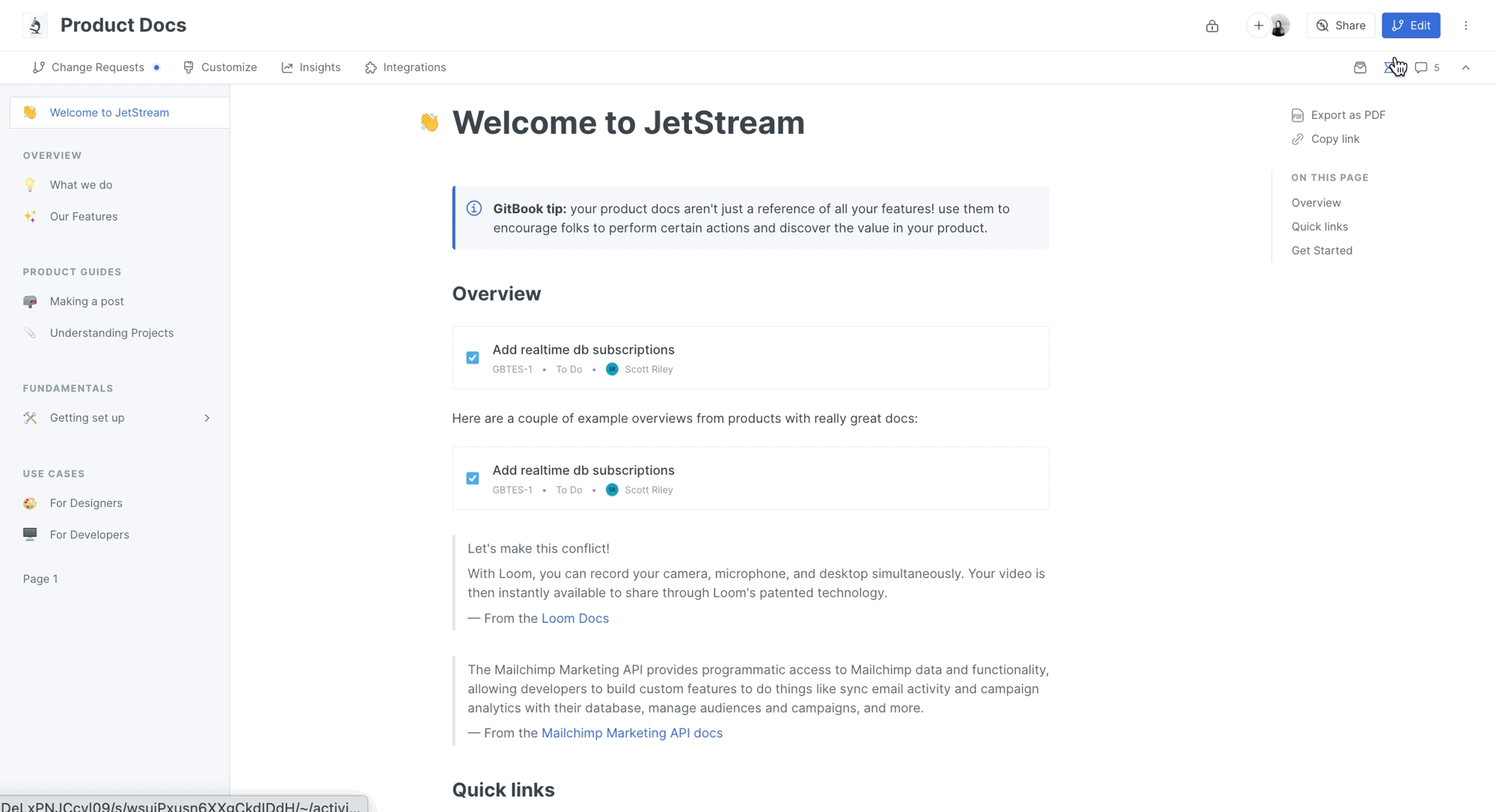Click the inbox tray icon in toolbar
1496x812 pixels.
click(1360, 67)
